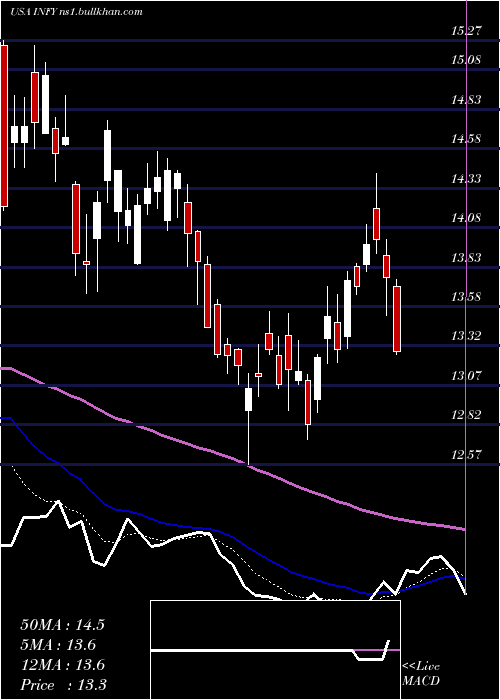Click the '5MA : 13.6' legend text
The height and width of the screenshot is (700, 500).
[58, 645]
